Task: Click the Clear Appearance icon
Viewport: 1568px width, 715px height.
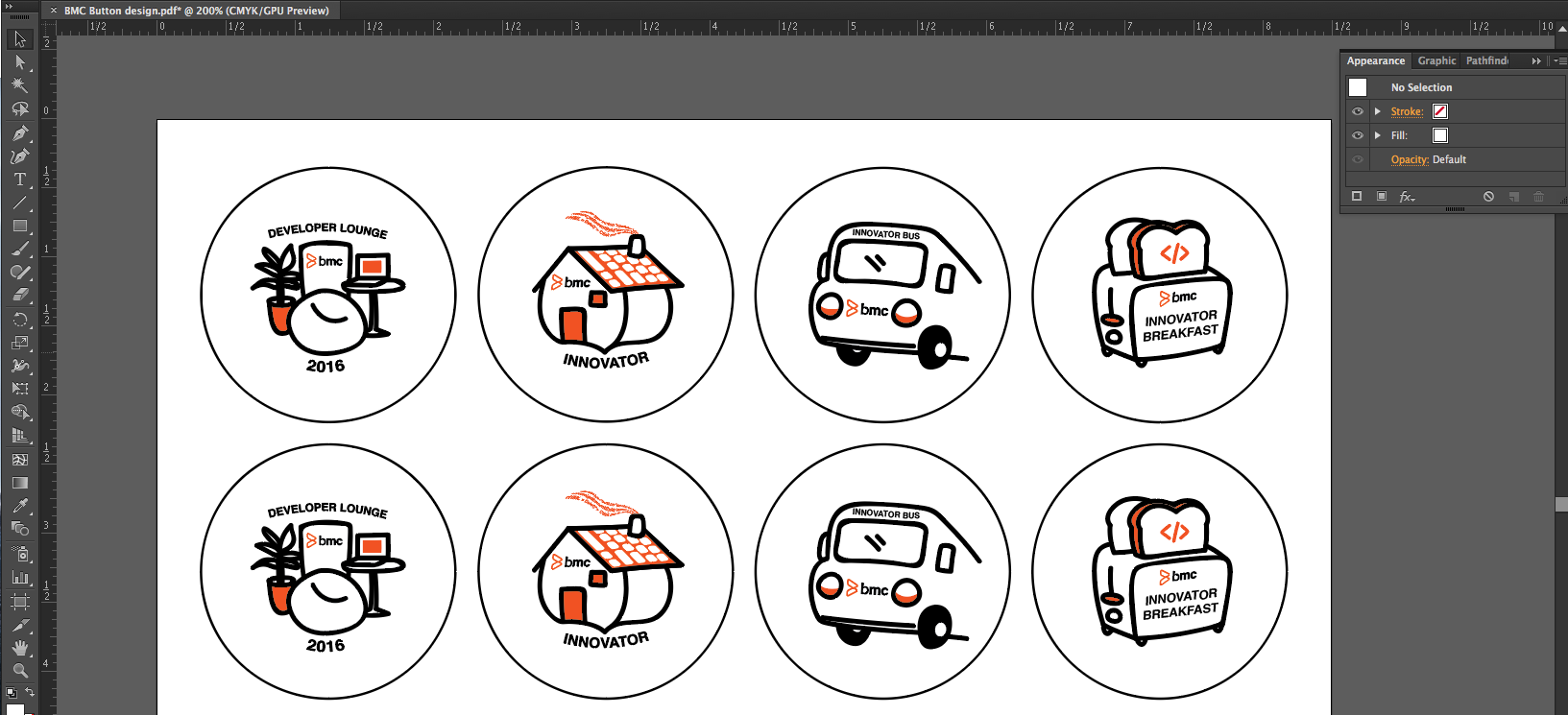Action: coord(1488,196)
